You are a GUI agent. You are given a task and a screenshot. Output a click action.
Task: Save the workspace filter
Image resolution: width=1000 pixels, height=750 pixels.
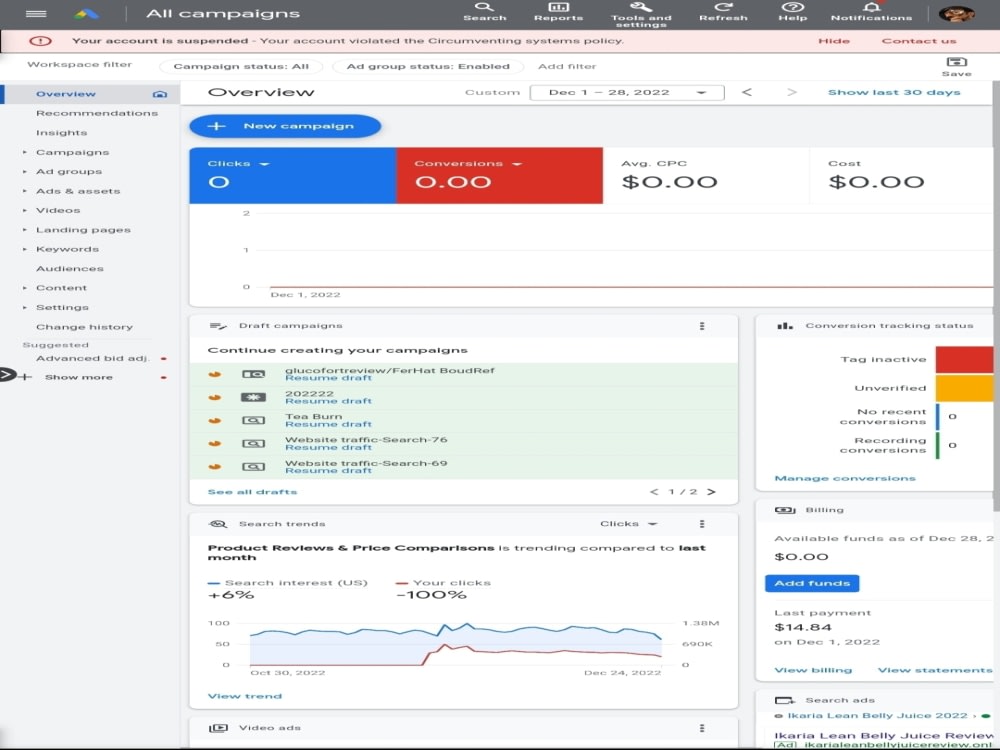click(x=957, y=66)
